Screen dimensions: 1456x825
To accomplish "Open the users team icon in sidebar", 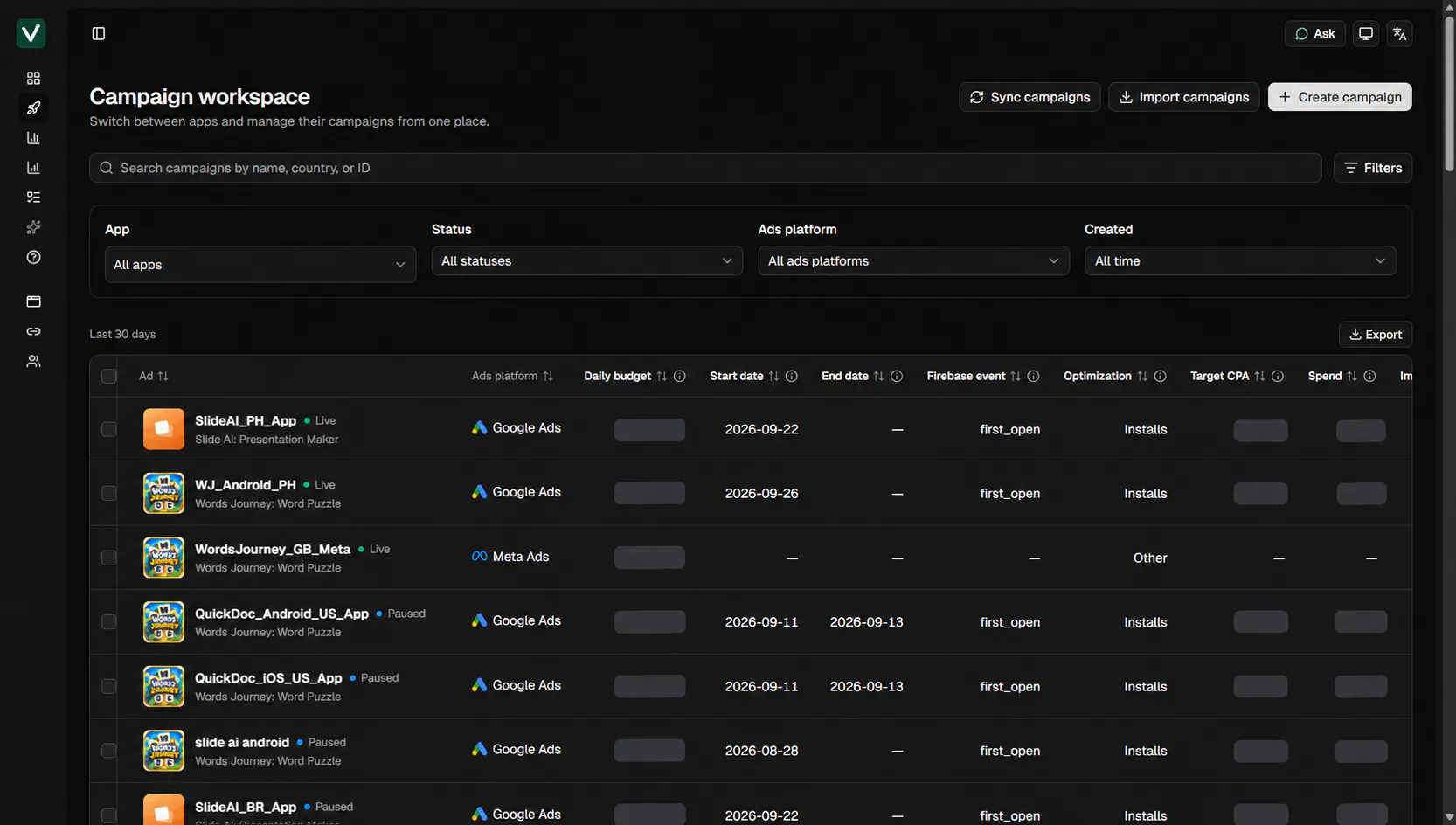I will point(33,361).
